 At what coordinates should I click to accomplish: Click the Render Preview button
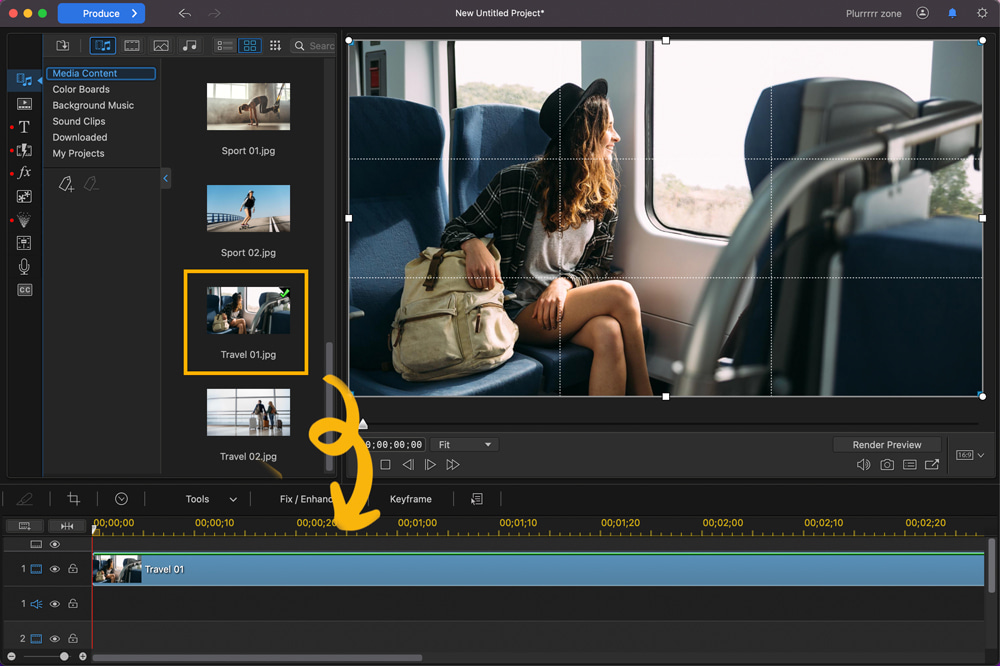(886, 444)
